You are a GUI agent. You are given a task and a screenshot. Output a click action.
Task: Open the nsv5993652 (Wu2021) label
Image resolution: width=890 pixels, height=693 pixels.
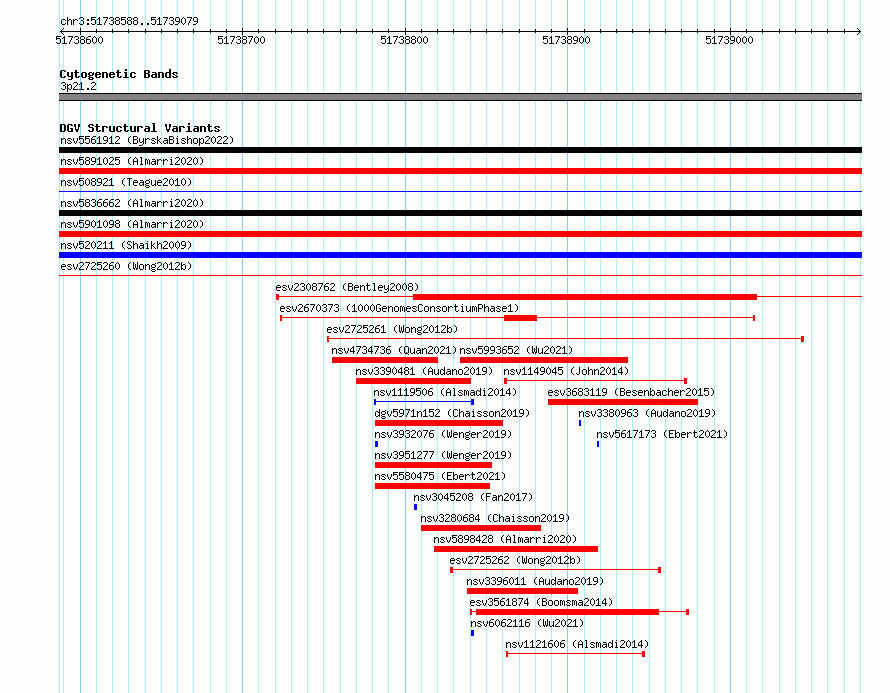coord(517,350)
